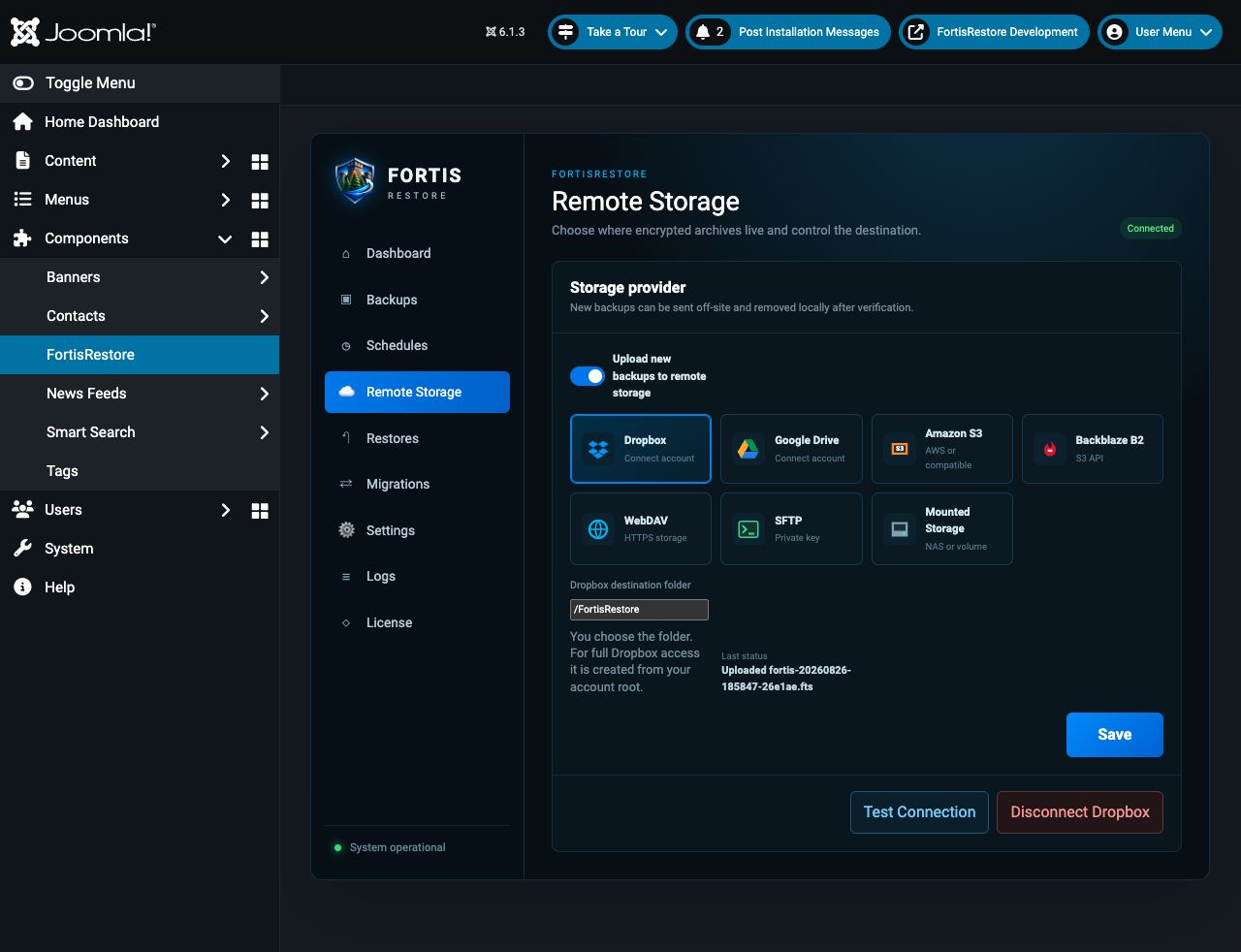Click the Toggle Menu switch
This screenshot has height=952, width=1241.
(23, 83)
